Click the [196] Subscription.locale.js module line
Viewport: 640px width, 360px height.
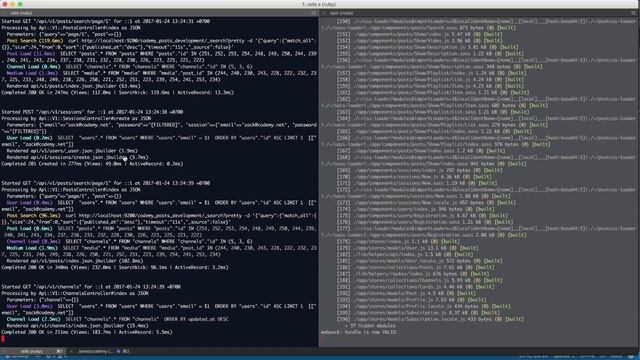tap(430, 319)
